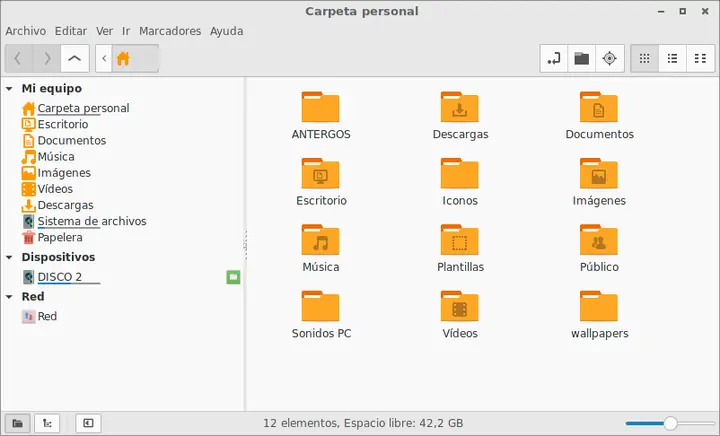Go forward with the toolbar forward arrow
The image size is (720, 436).
tap(46, 58)
